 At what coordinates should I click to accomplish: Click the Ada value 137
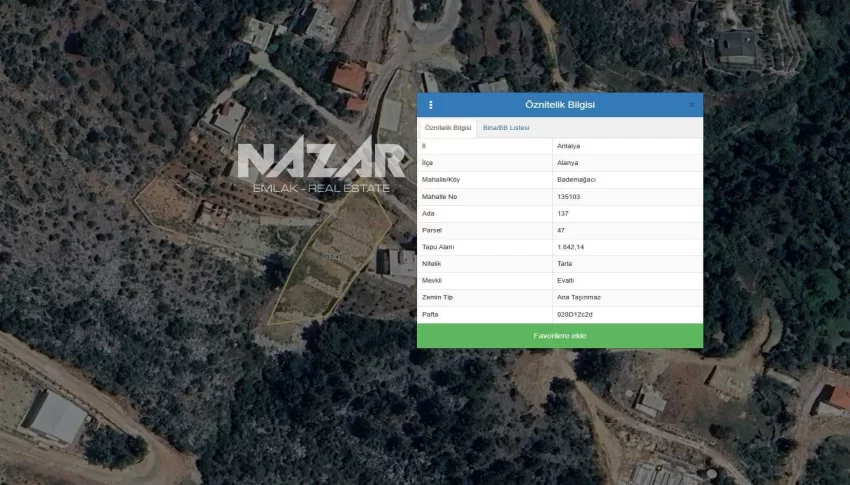pyautogui.click(x=562, y=213)
